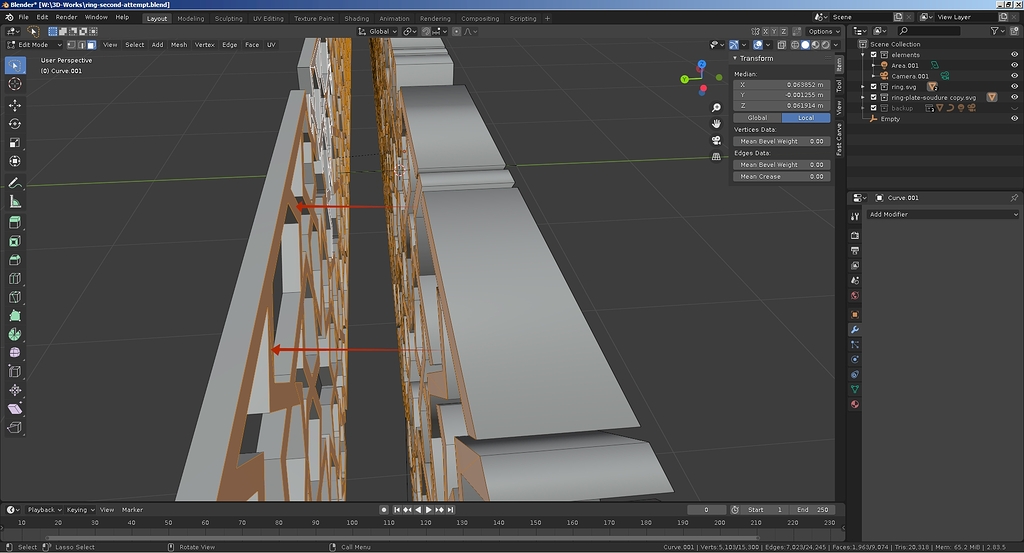This screenshot has height=553, width=1024.
Task: Choose the Knife tool
Action: [15, 297]
